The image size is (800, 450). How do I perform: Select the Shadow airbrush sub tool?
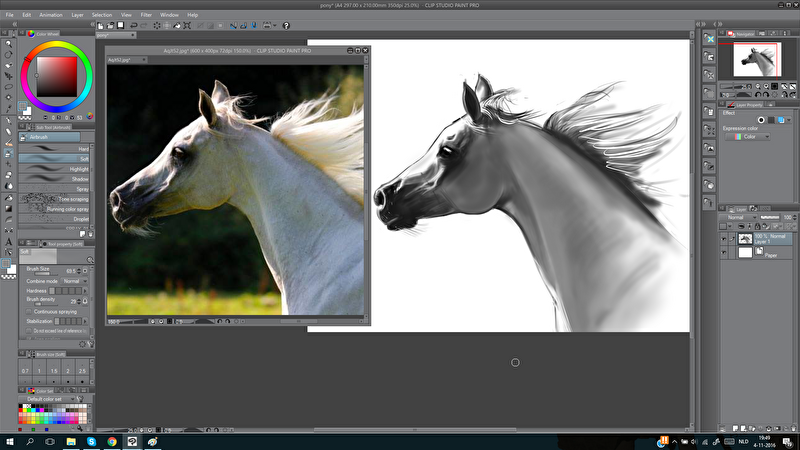tap(54, 179)
